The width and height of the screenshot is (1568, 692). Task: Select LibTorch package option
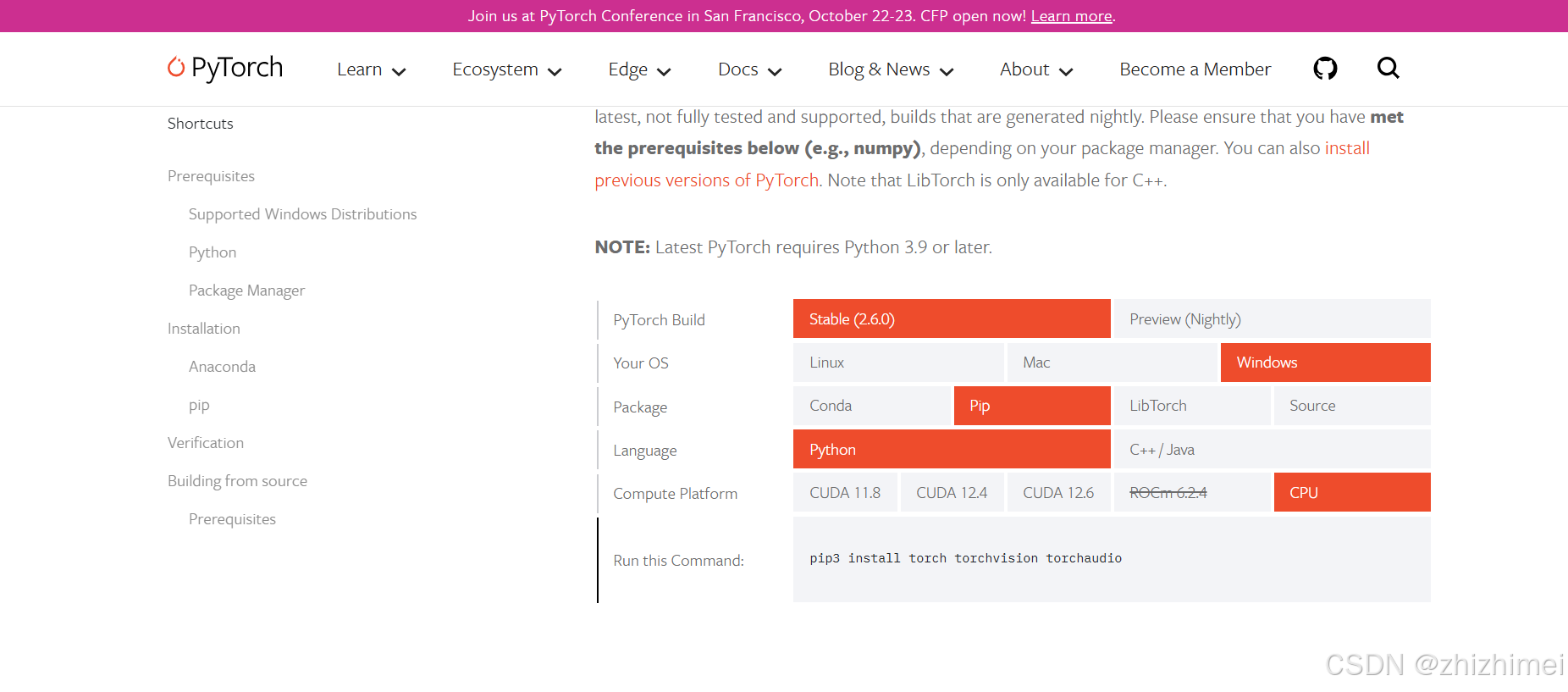point(1192,406)
